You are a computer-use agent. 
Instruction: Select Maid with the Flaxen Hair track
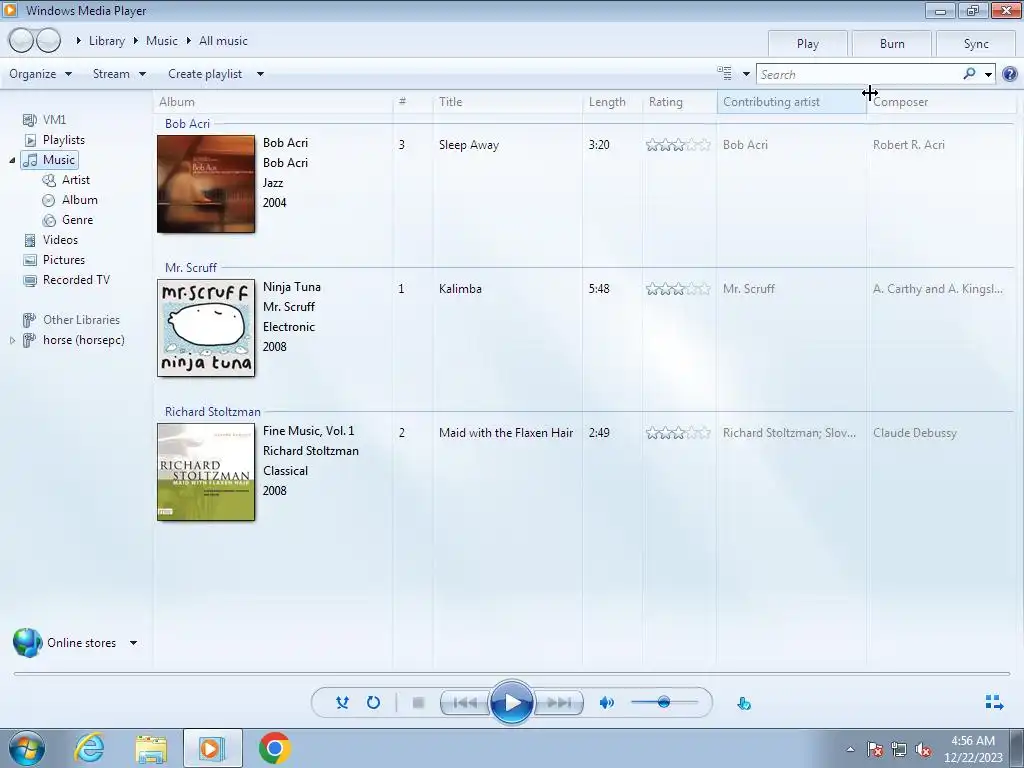pyautogui.click(x=505, y=432)
